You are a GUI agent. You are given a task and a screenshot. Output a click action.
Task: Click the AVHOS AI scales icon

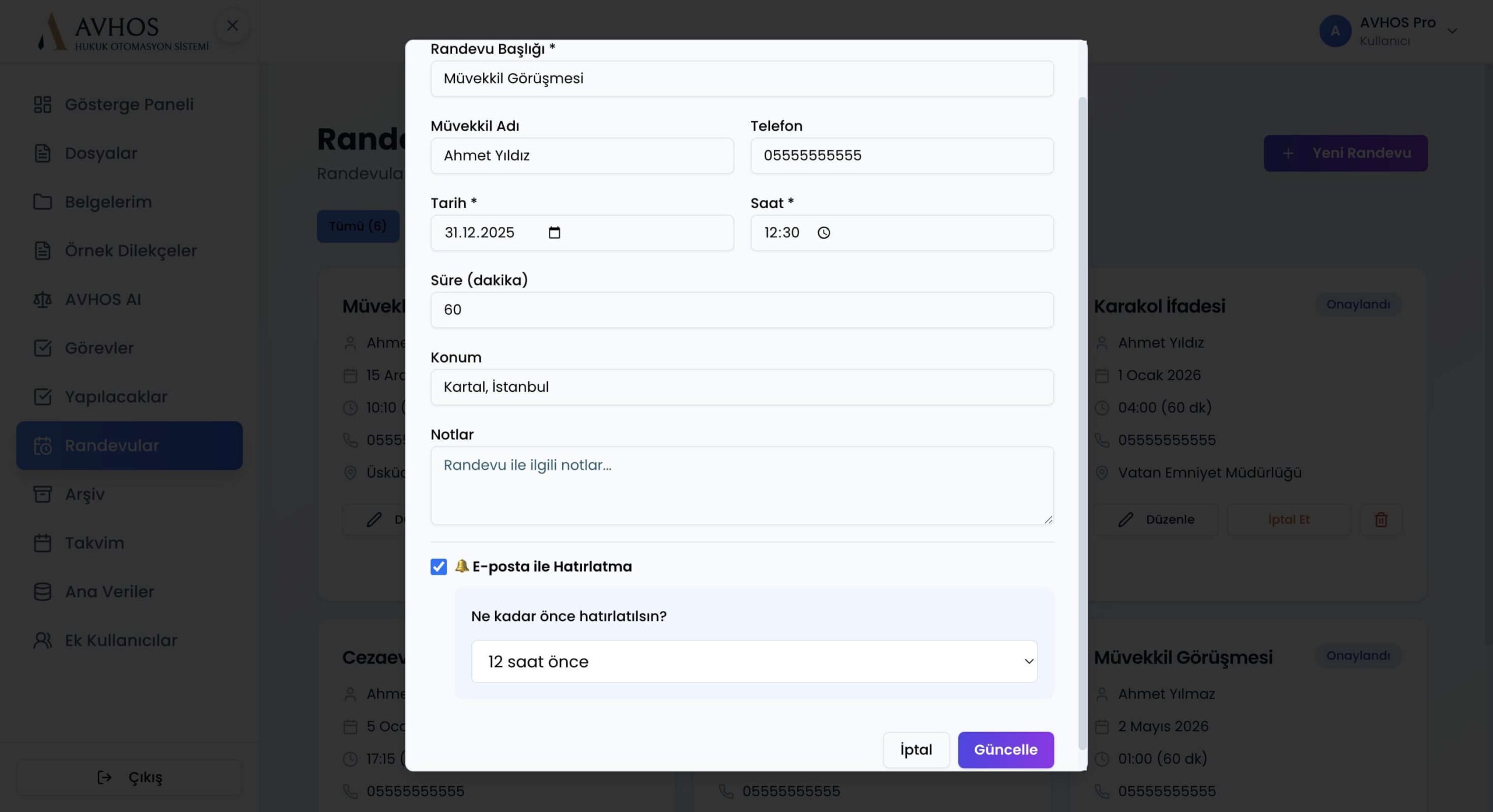[43, 300]
